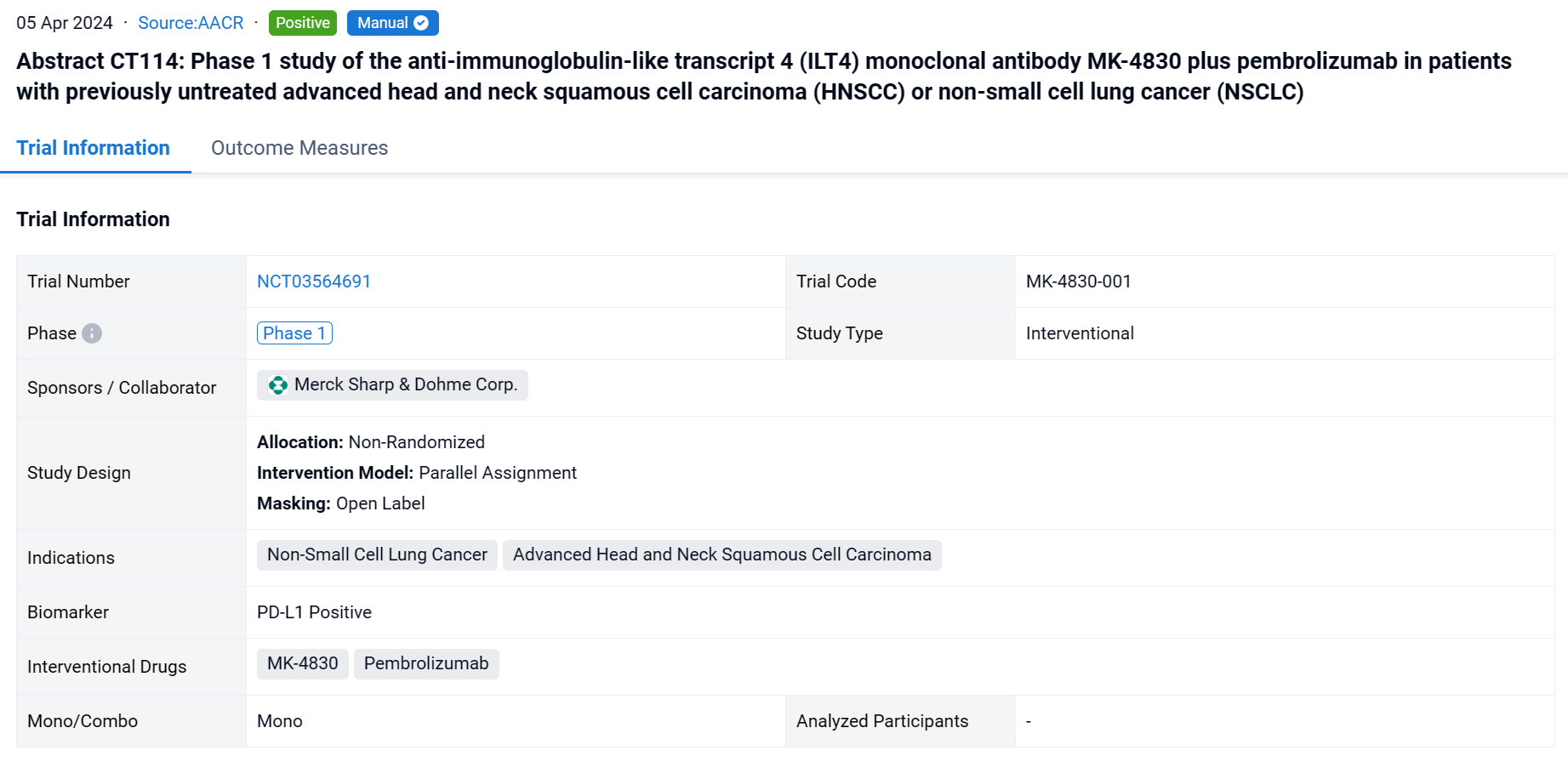Click the Interventional study type value
1568x762 pixels.
pyautogui.click(x=1080, y=333)
